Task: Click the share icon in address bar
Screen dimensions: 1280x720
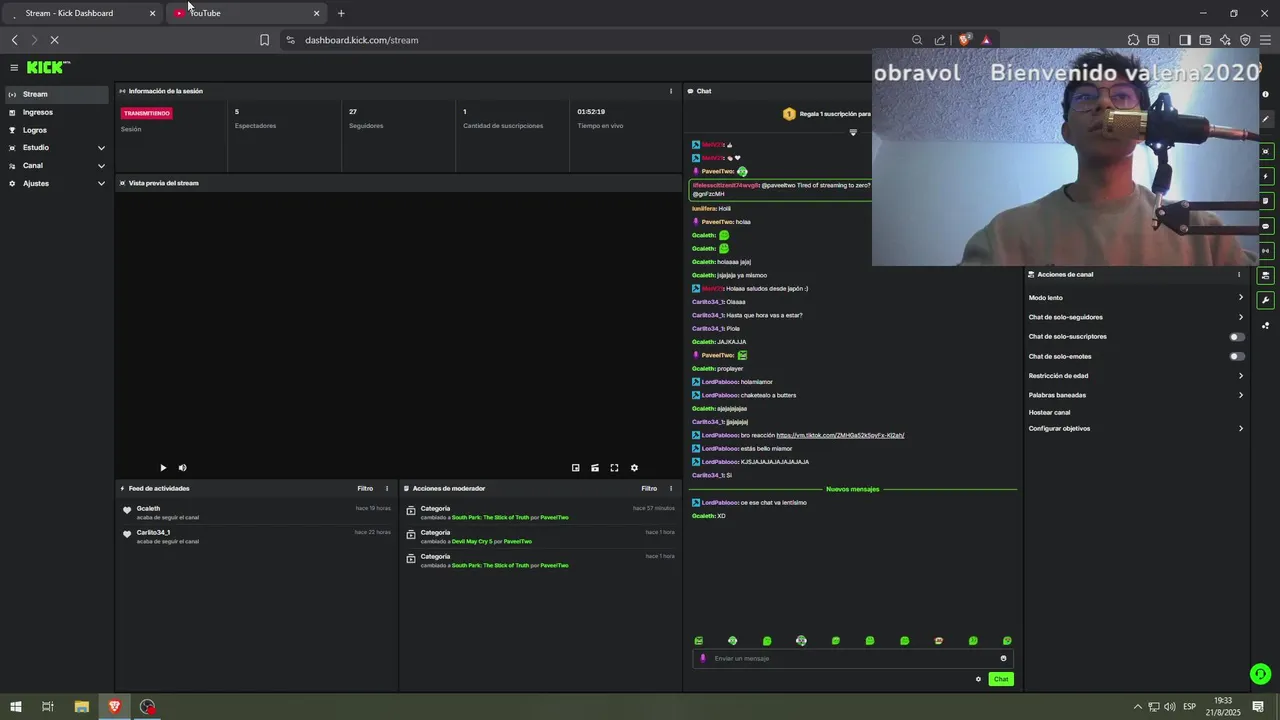Action: [x=940, y=40]
